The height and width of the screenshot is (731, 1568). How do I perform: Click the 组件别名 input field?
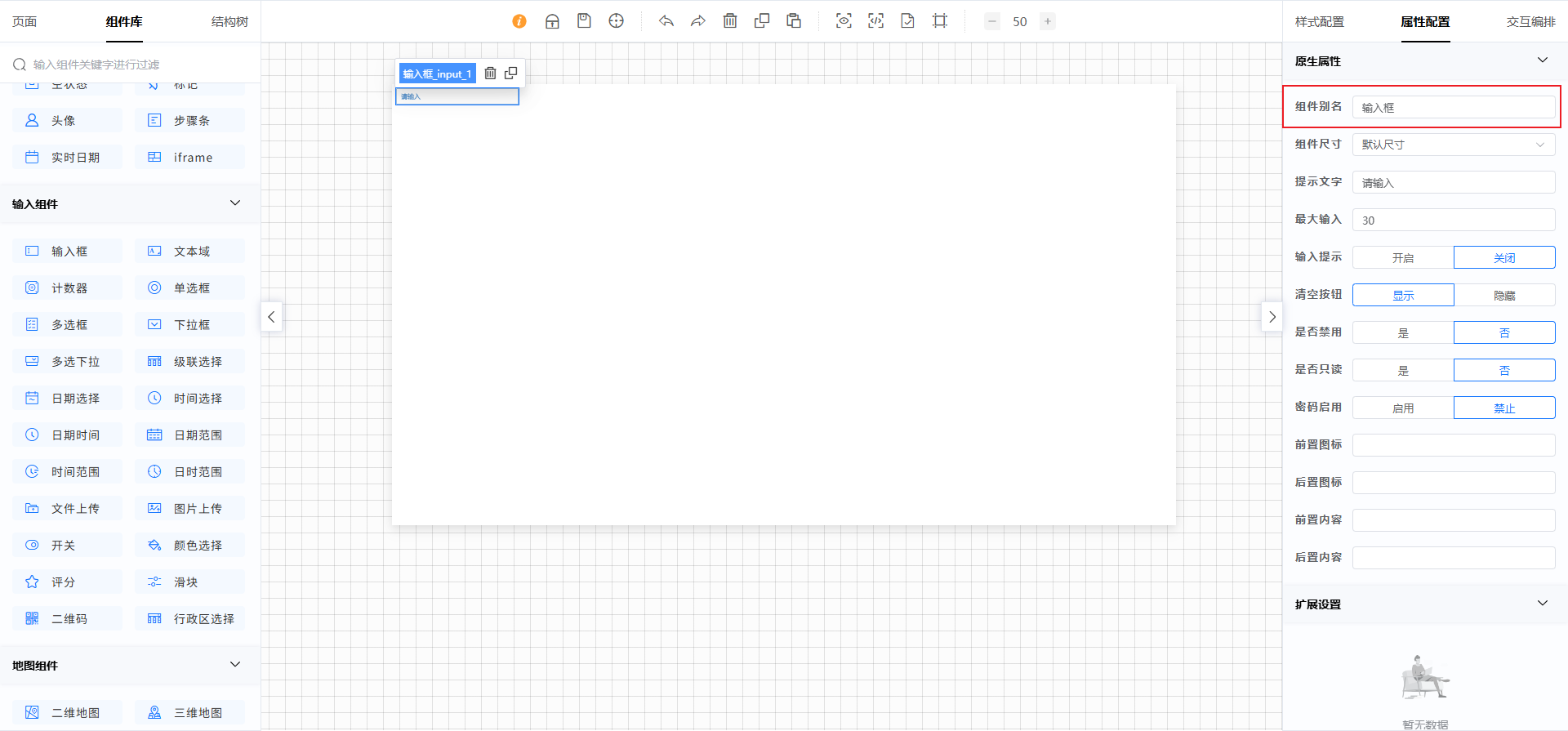pos(1454,108)
